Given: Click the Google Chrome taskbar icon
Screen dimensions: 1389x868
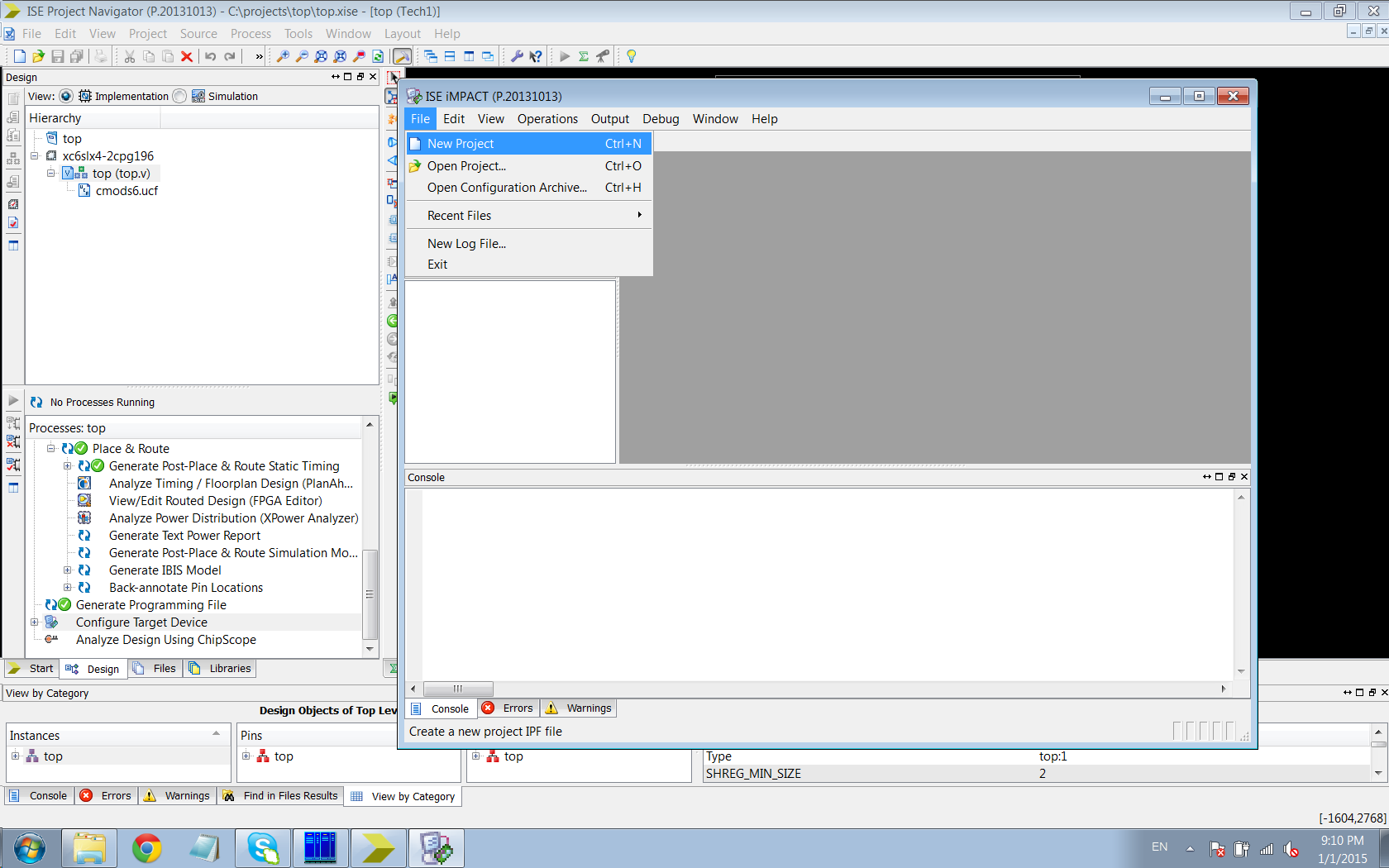Looking at the screenshot, I should pos(147,848).
